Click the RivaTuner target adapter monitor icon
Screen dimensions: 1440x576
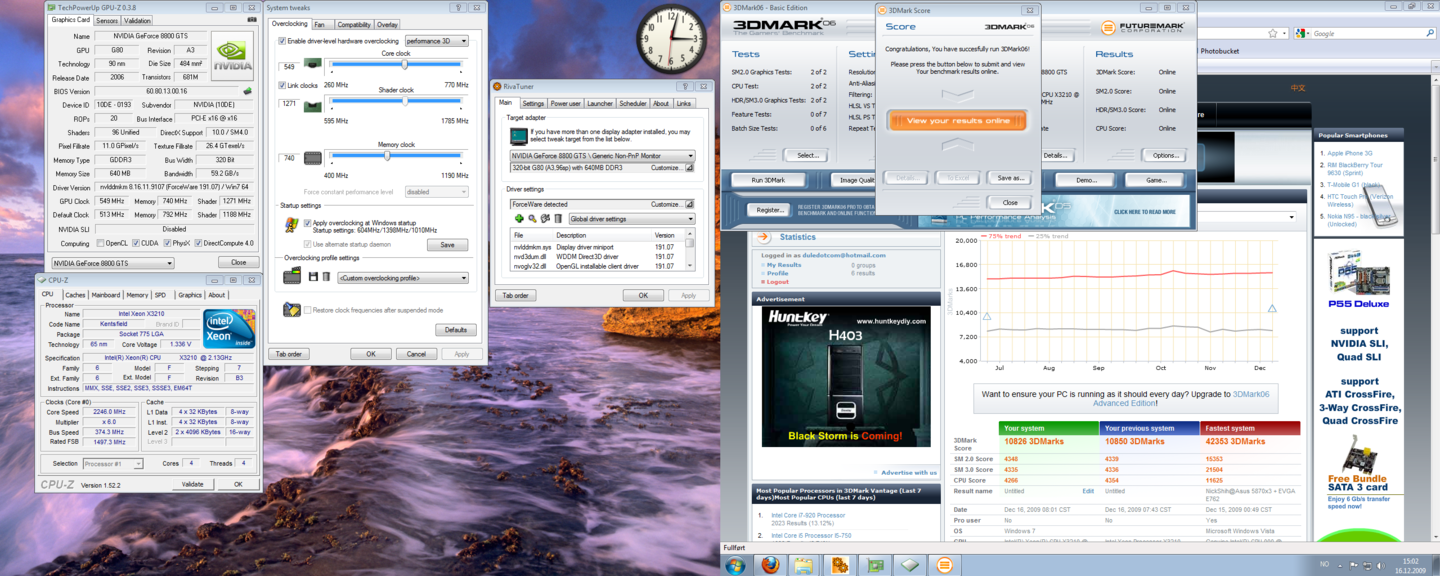coord(518,136)
